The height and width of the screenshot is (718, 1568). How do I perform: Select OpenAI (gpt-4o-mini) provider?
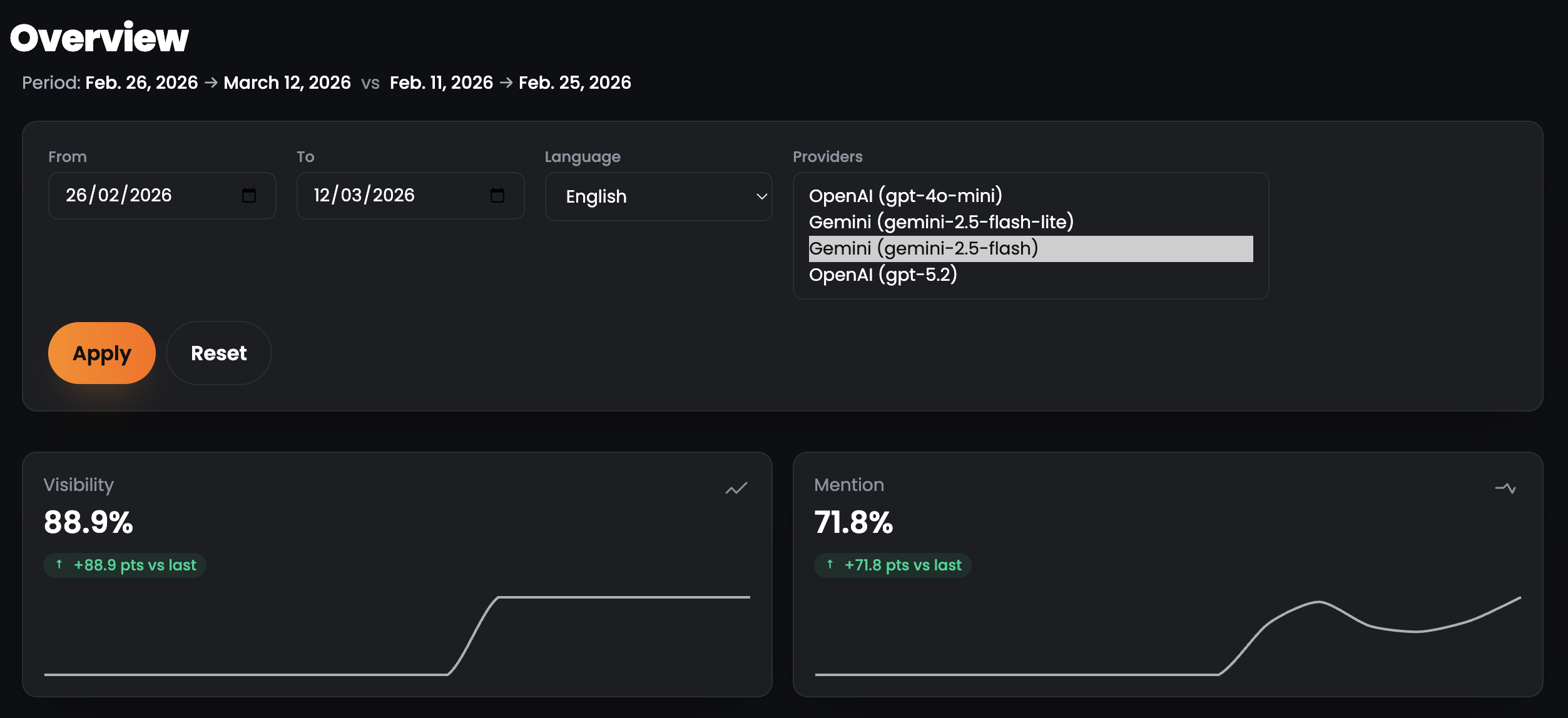tap(905, 196)
